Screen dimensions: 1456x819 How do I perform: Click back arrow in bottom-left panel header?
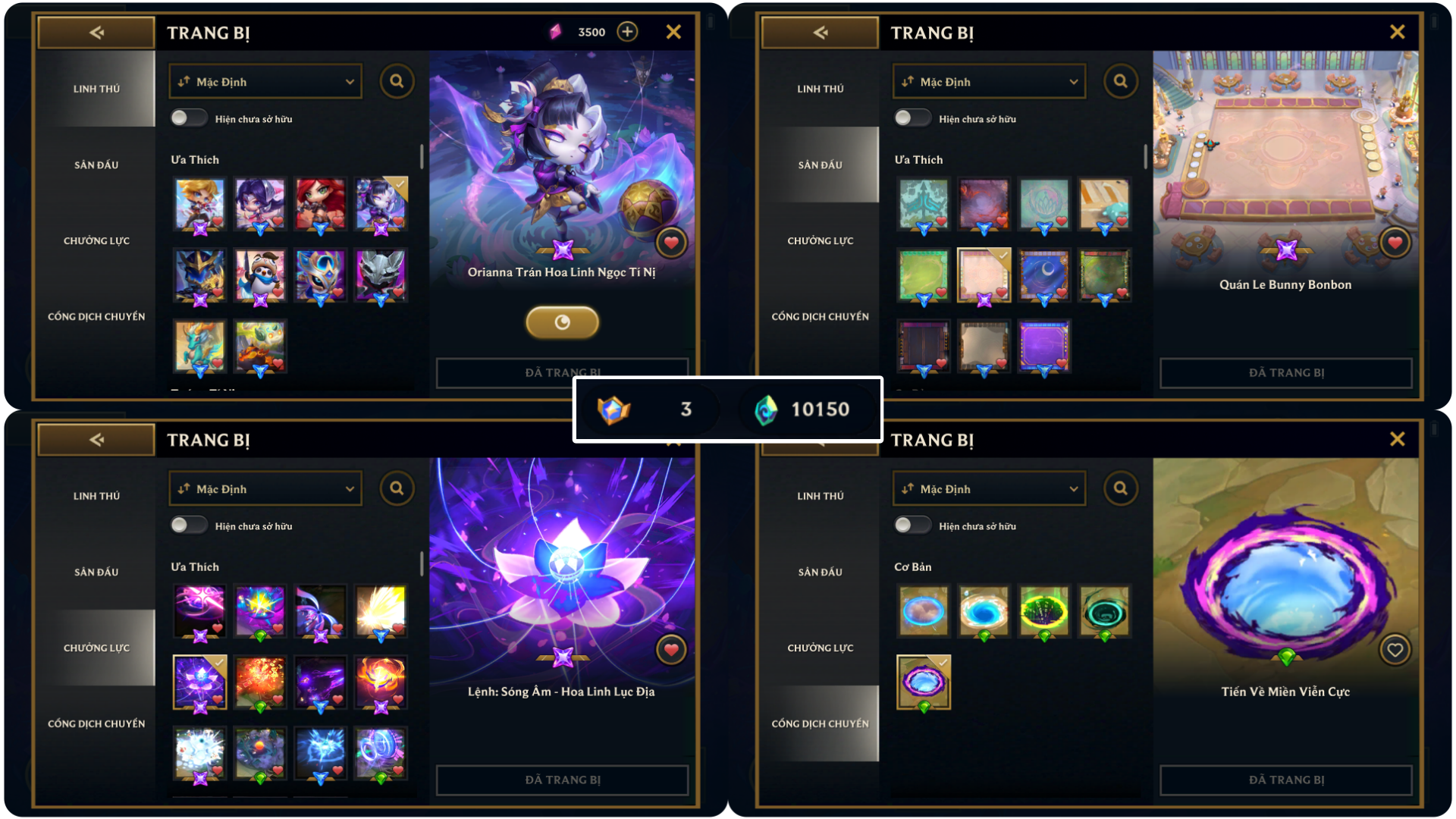click(96, 440)
